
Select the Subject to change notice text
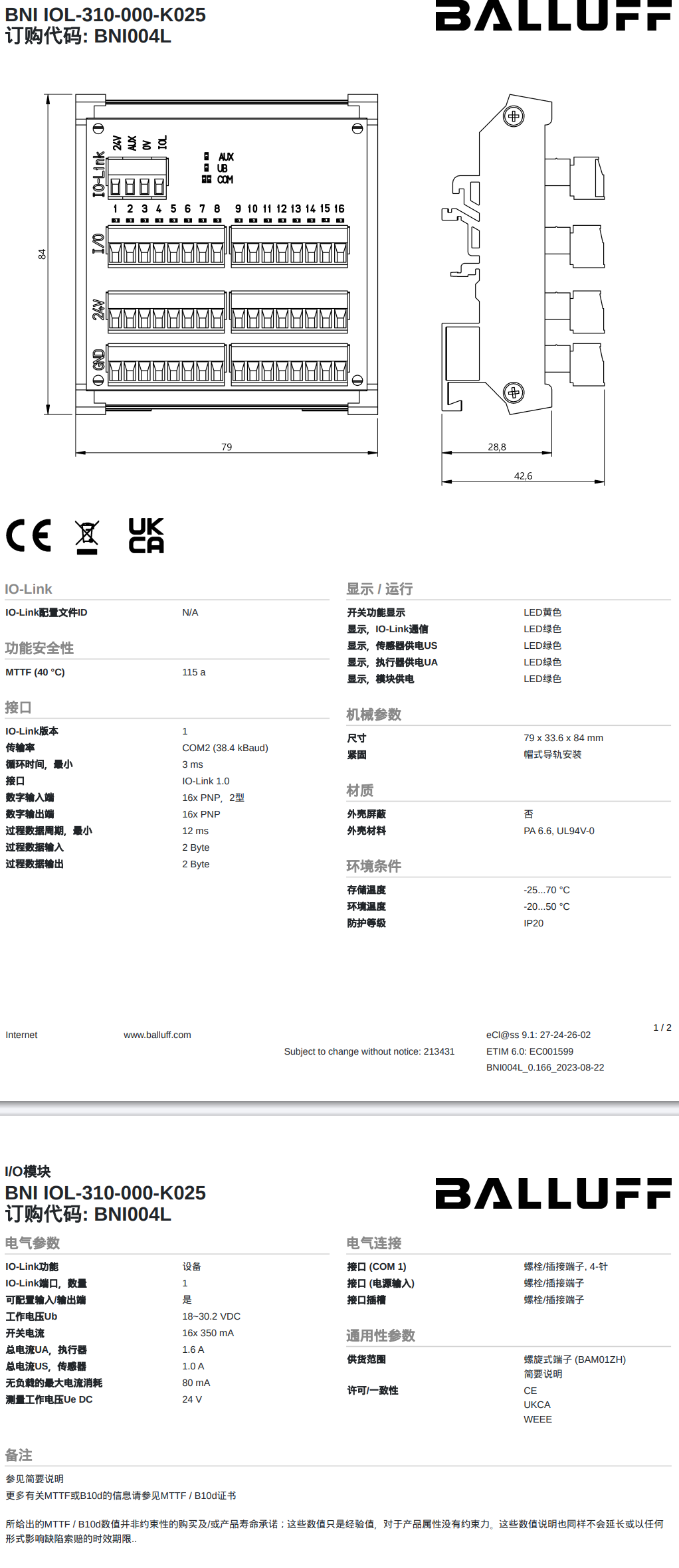coord(369,1051)
